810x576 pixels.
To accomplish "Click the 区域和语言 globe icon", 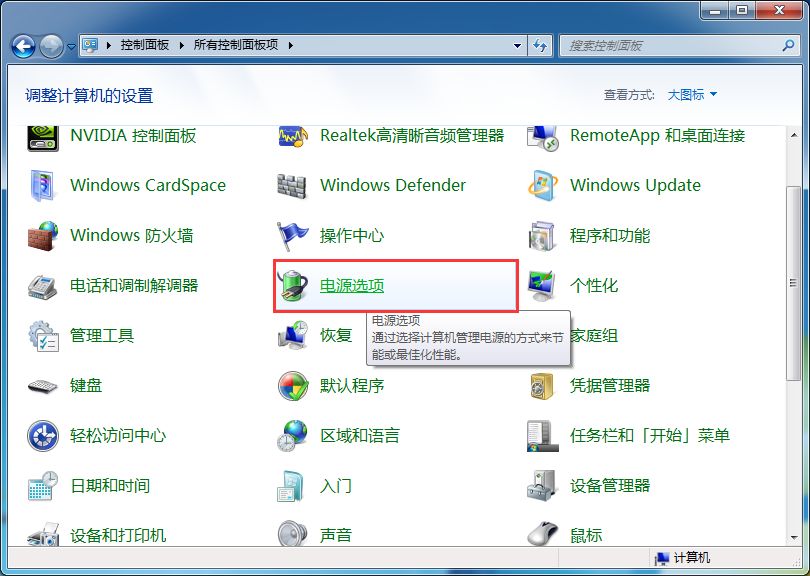I will [x=292, y=436].
